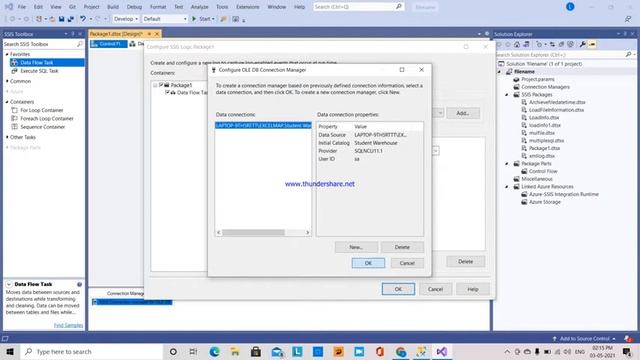Click the Solution Explorer Home icon
The image size is (640, 360).
pos(517,44)
